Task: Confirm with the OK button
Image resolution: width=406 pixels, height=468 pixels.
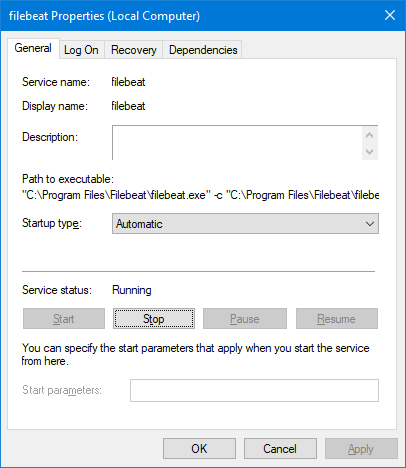Action: click(199, 449)
